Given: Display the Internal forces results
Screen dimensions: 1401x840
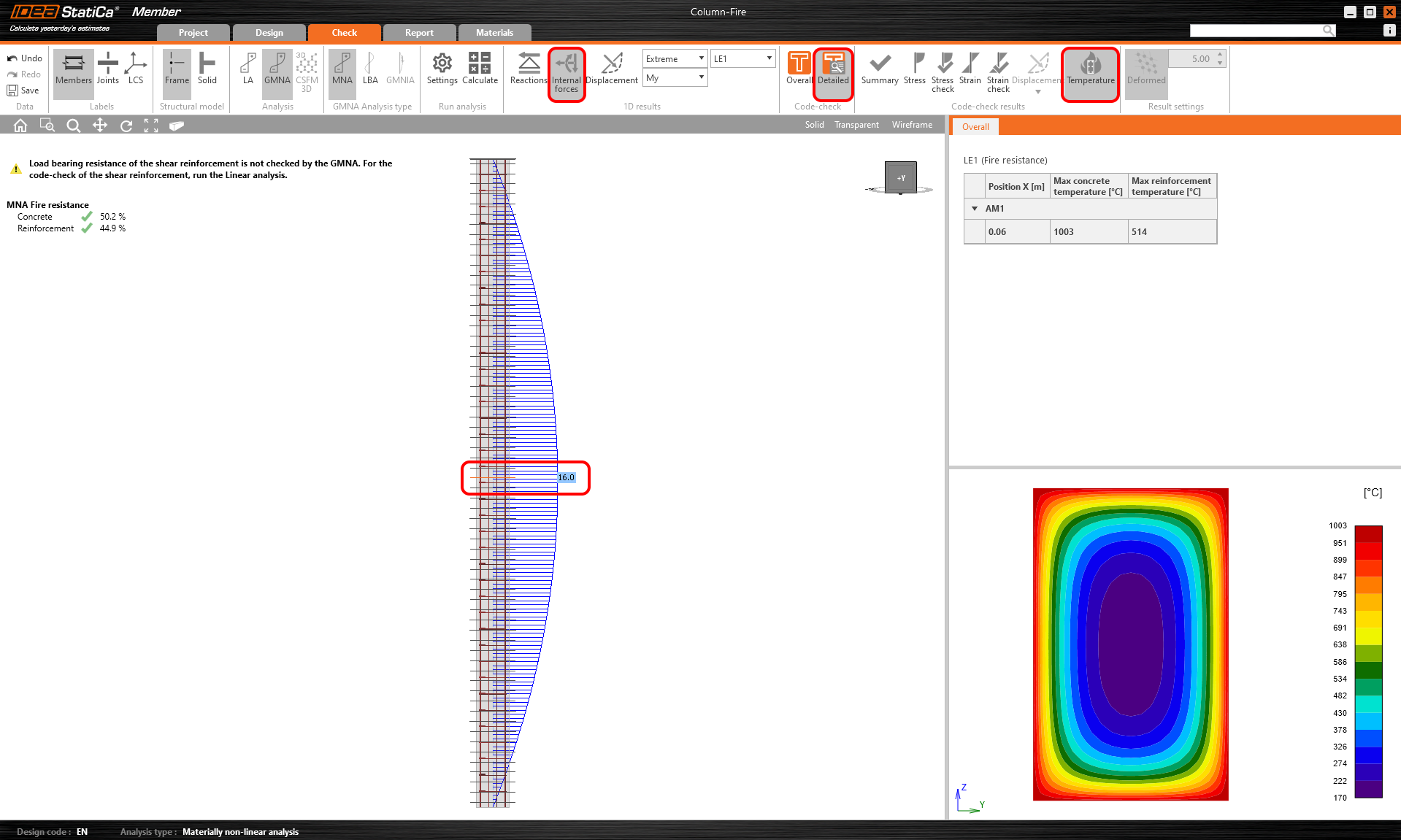Looking at the screenshot, I should click(x=567, y=73).
